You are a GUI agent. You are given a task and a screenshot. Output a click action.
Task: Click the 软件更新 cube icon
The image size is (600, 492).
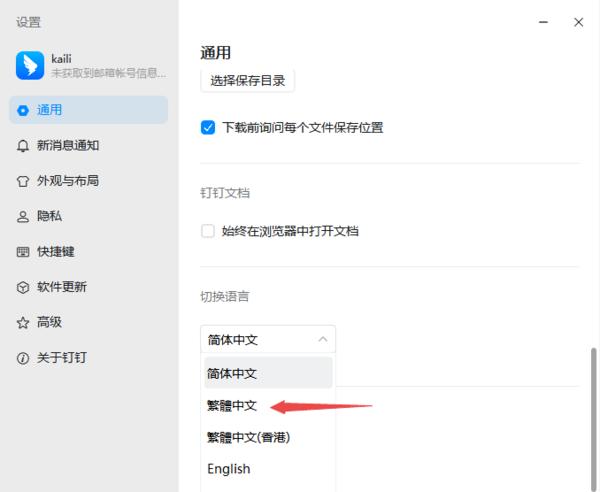coord(23,287)
